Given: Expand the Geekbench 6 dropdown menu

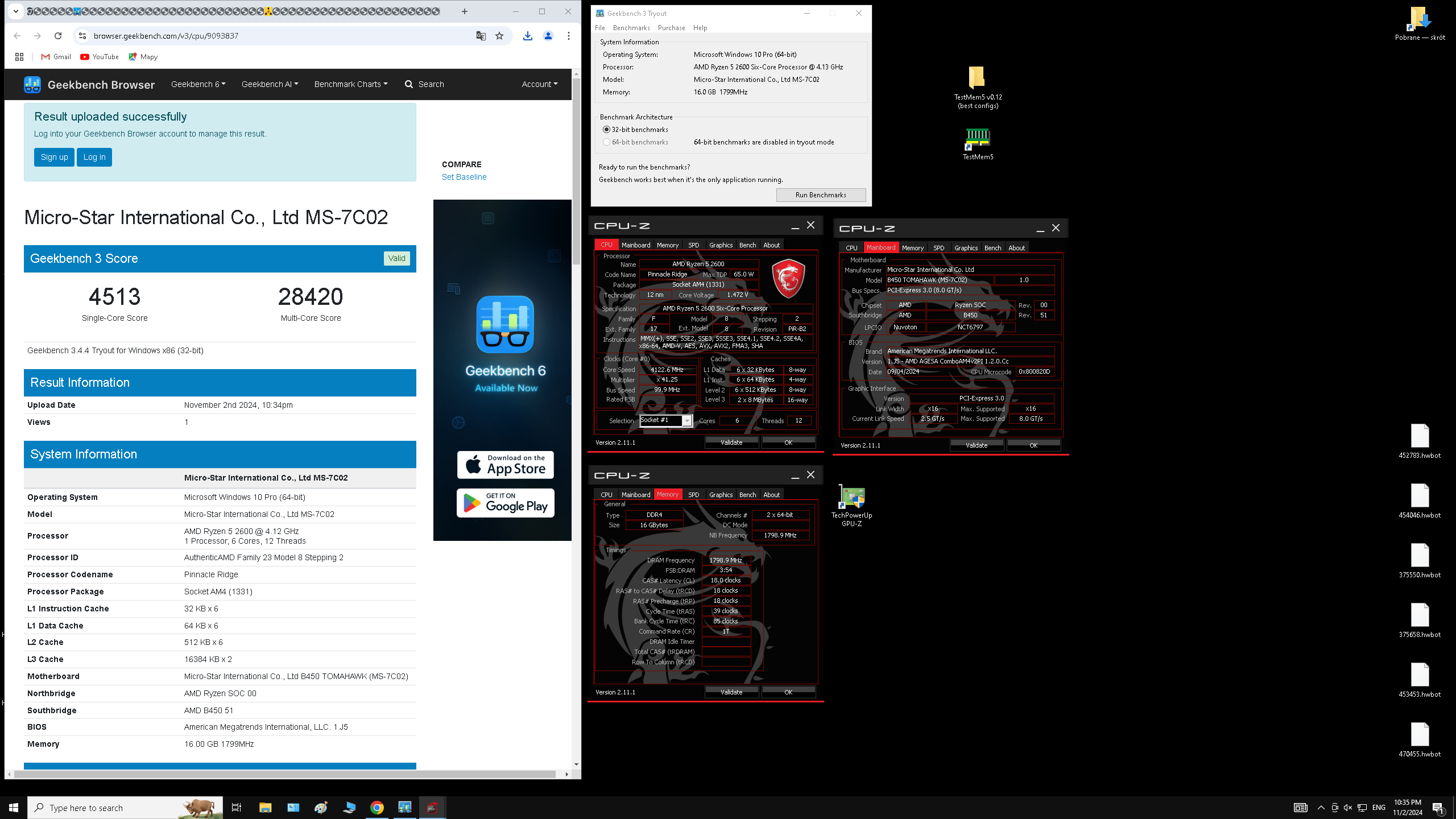Looking at the screenshot, I should pos(198,84).
